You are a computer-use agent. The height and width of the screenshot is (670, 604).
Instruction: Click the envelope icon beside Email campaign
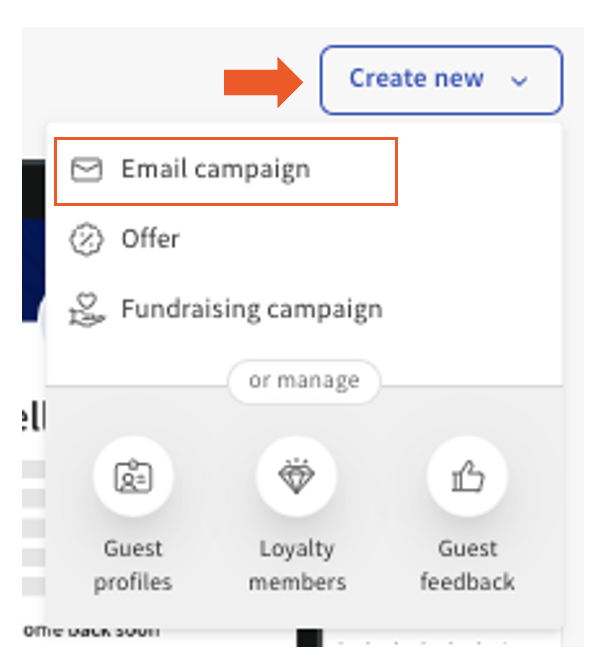pos(87,170)
